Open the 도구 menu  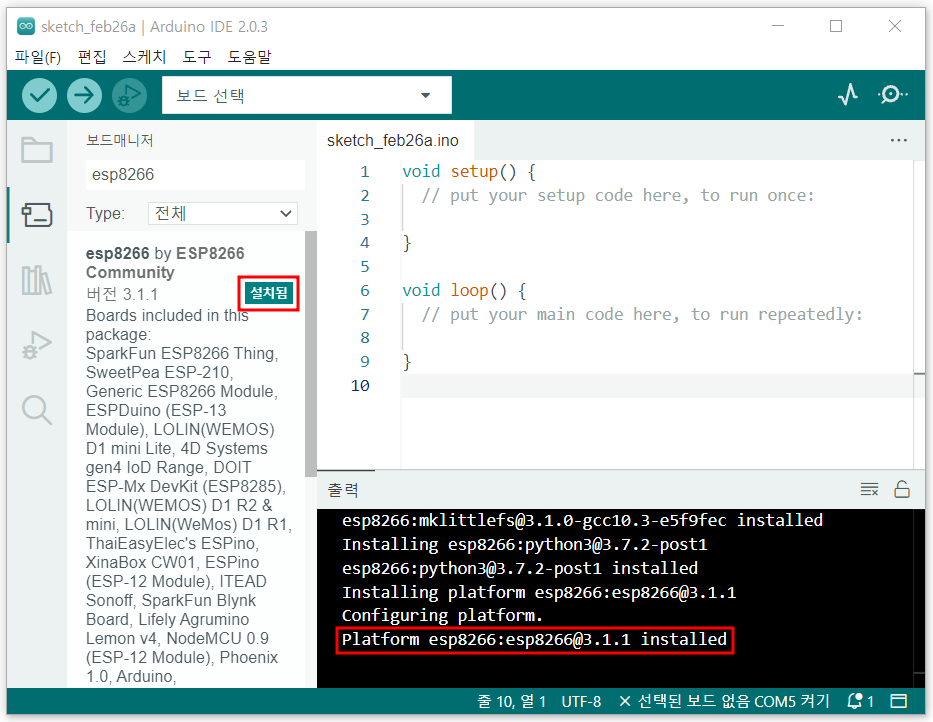[196, 57]
